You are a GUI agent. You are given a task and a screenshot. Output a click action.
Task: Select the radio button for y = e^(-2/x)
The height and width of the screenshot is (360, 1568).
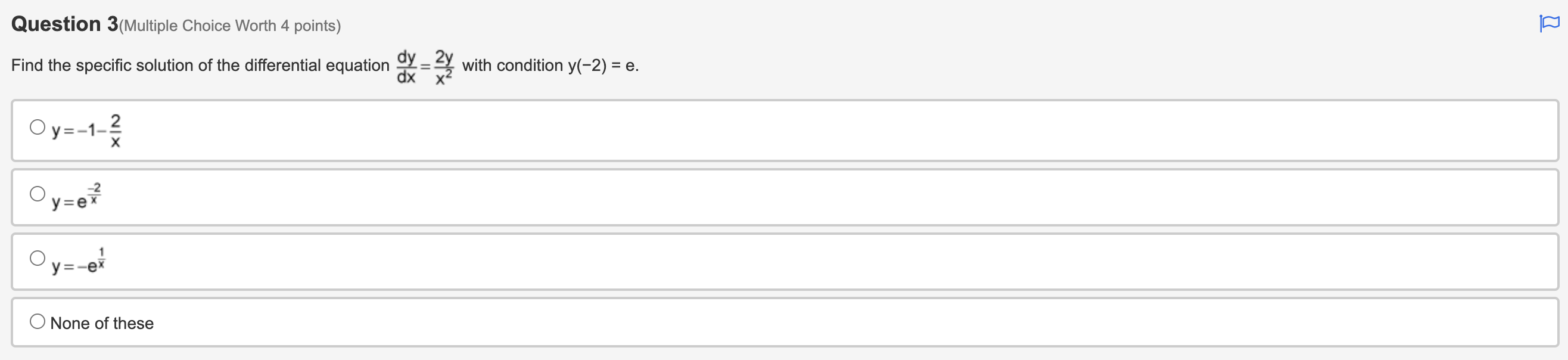point(37,193)
